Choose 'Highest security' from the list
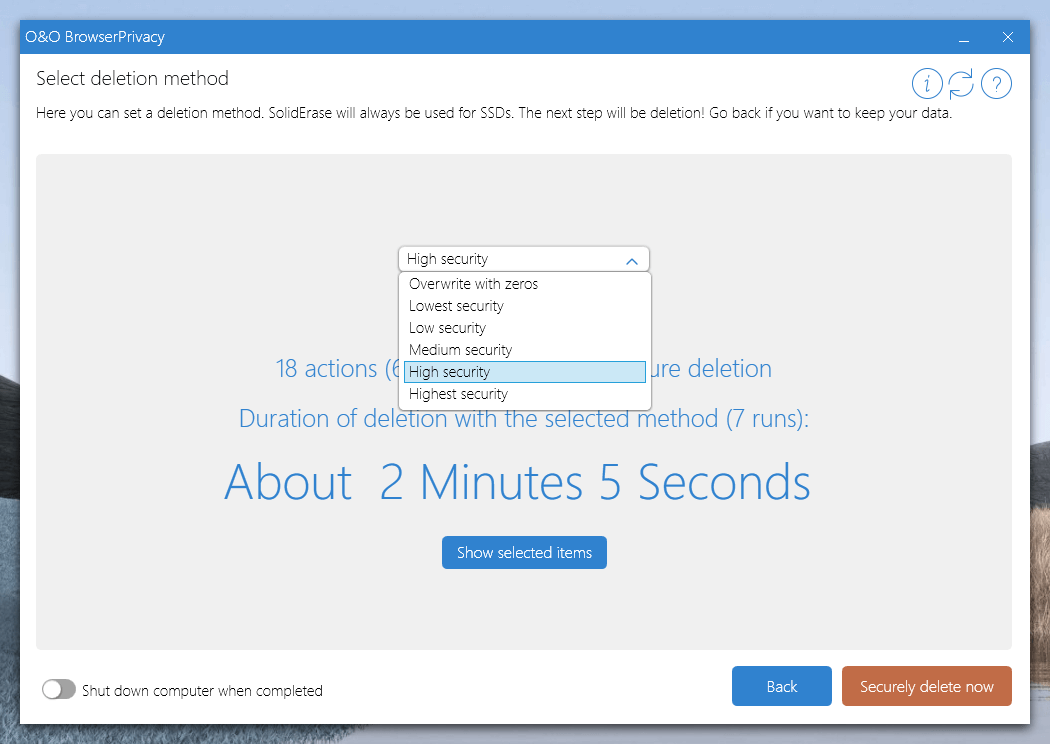 point(458,393)
